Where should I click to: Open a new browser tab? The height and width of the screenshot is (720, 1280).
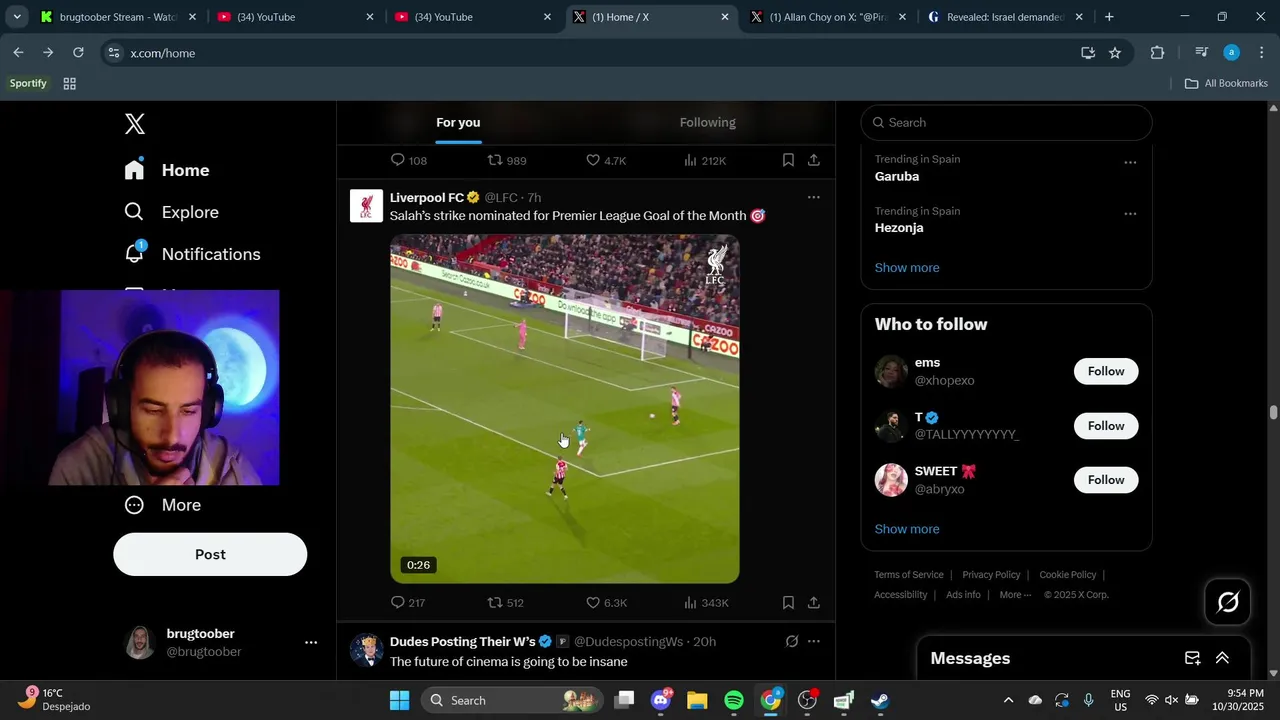[1109, 17]
